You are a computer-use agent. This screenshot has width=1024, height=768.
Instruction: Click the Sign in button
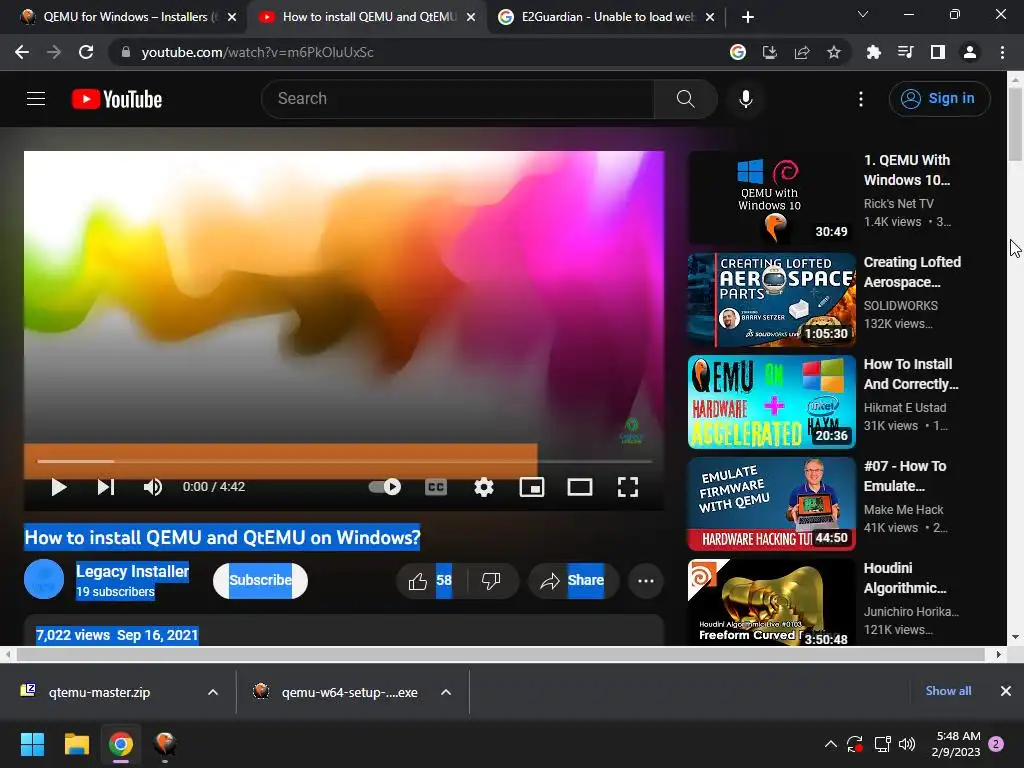tap(938, 99)
